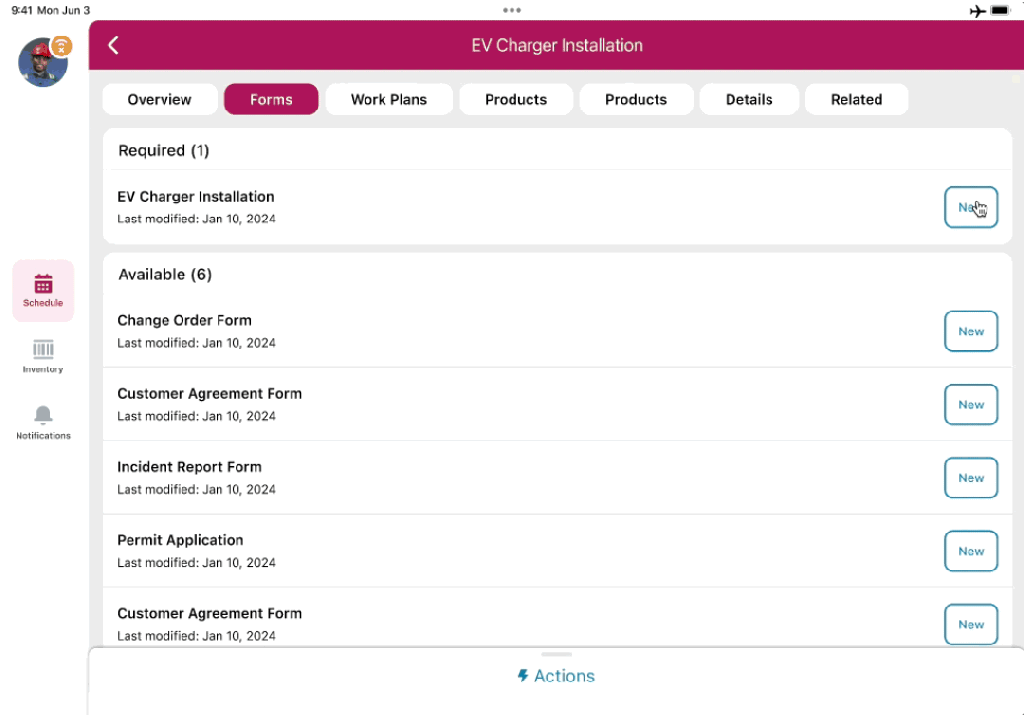Switch to the Work Plans tab
This screenshot has height=718, width=1024.
[x=389, y=99]
